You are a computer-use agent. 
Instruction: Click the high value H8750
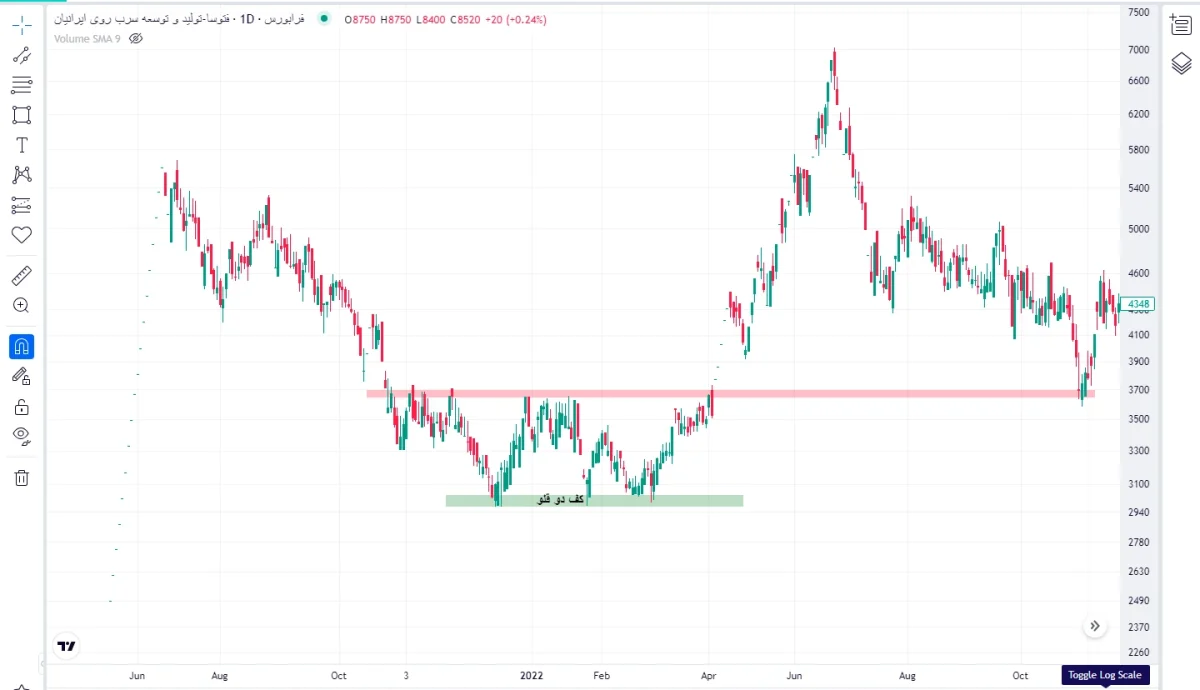[396, 19]
